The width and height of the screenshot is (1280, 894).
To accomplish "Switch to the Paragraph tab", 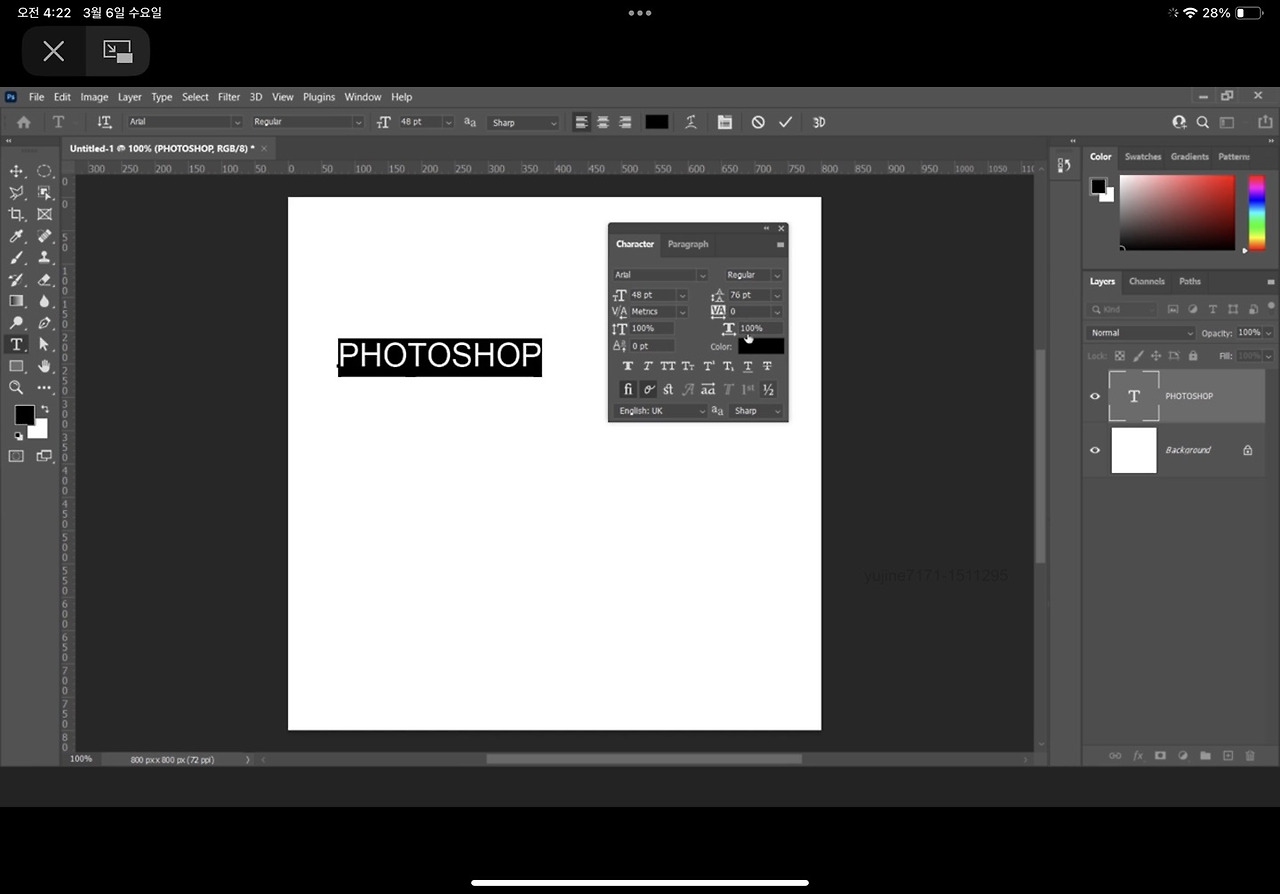I will click(688, 244).
